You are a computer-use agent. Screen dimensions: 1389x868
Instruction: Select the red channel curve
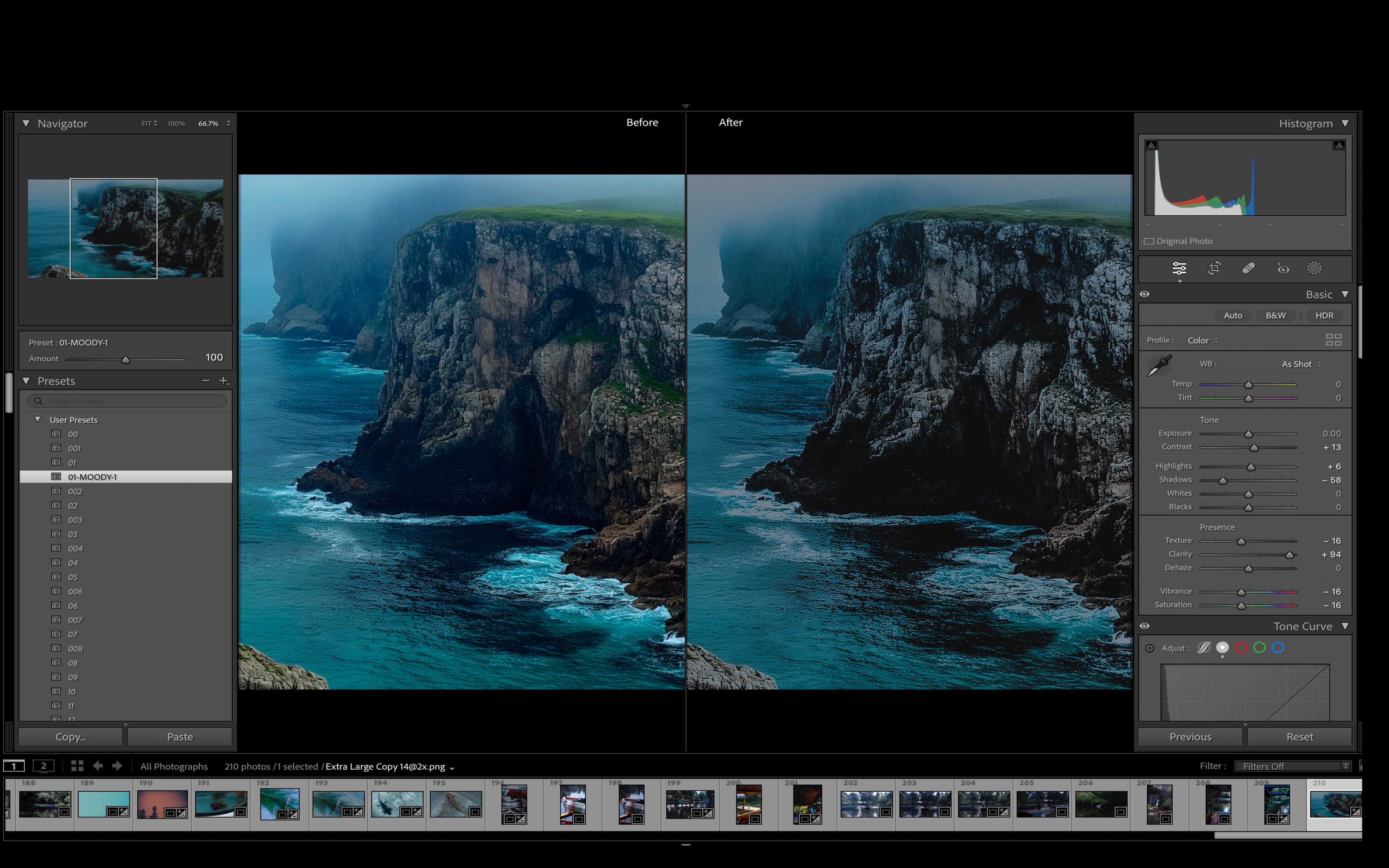tap(1241, 647)
